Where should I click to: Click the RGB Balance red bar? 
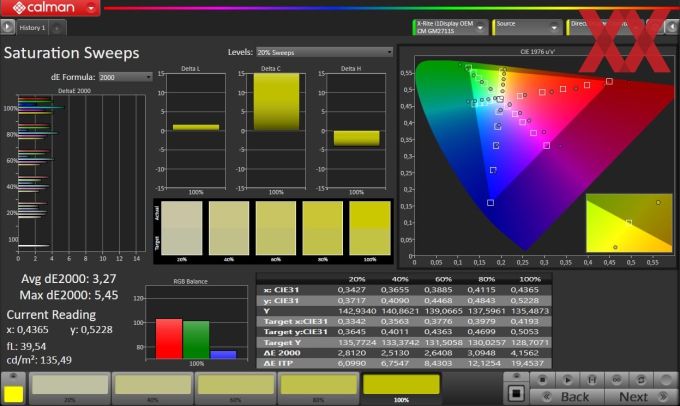click(x=169, y=339)
